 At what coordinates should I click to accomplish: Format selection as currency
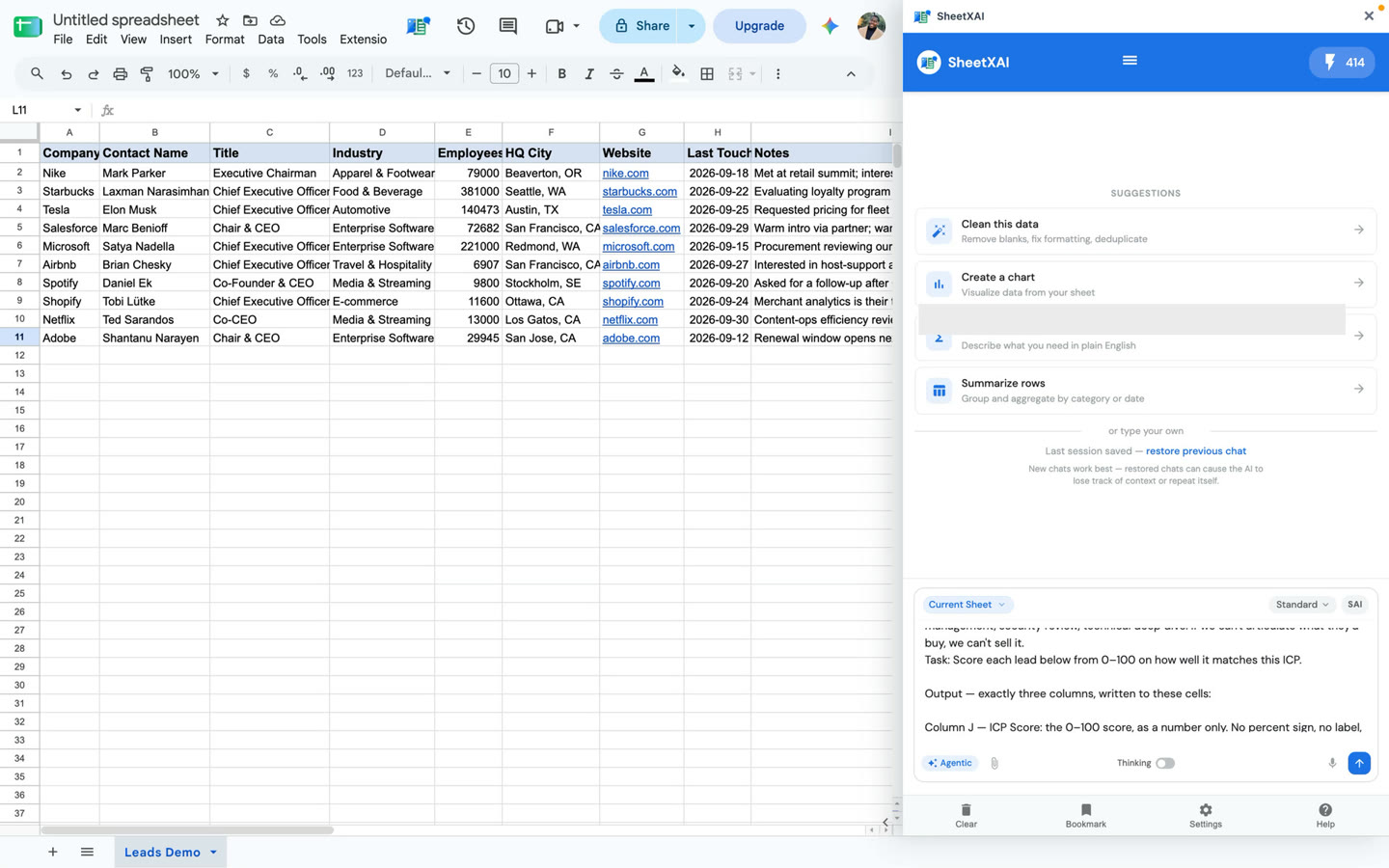(246, 73)
